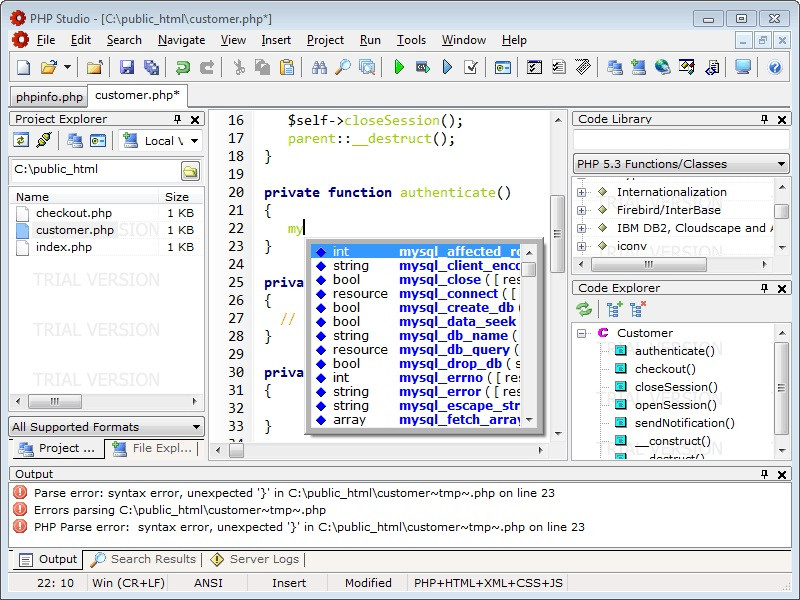Screen dimensions: 800x600
Task: Expand the iconv library node
Action: click(581, 246)
